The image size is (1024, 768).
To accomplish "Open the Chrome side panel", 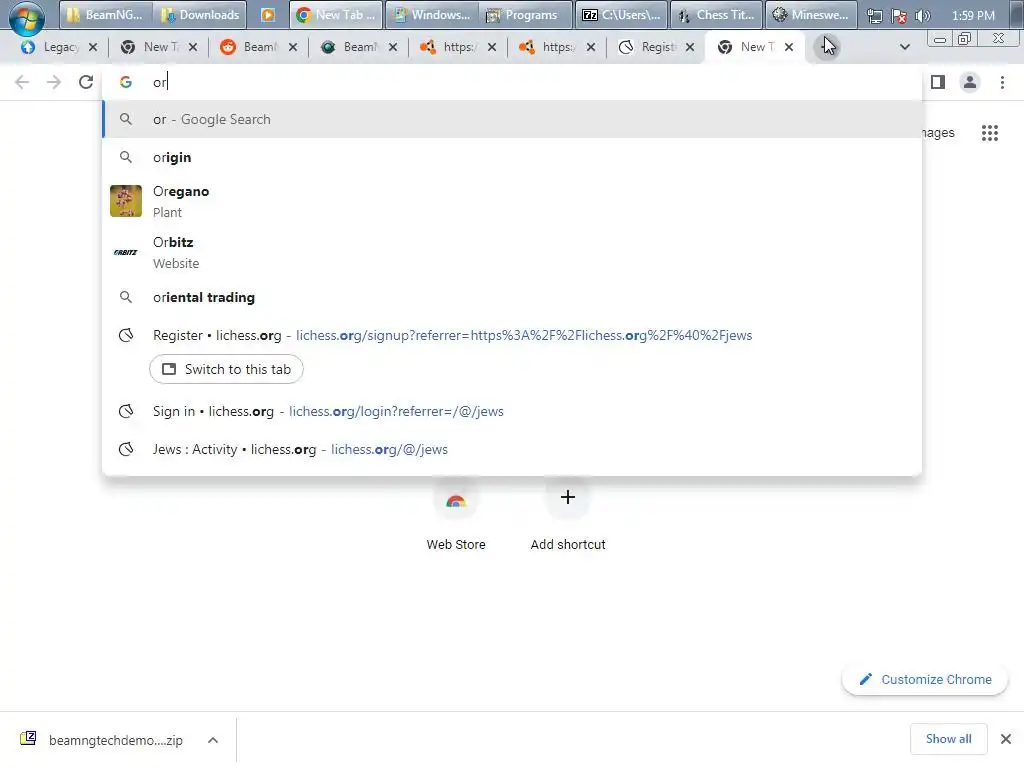I will [938, 82].
